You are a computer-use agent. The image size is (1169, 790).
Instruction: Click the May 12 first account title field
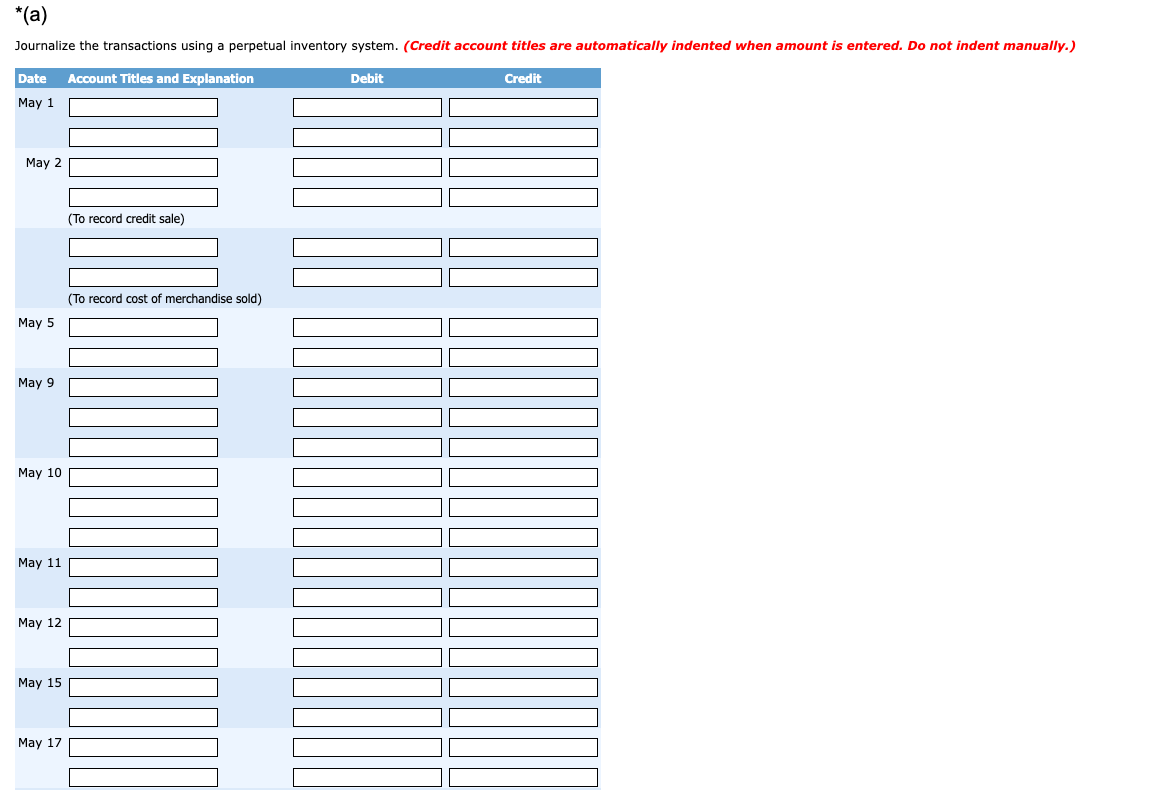click(143, 628)
